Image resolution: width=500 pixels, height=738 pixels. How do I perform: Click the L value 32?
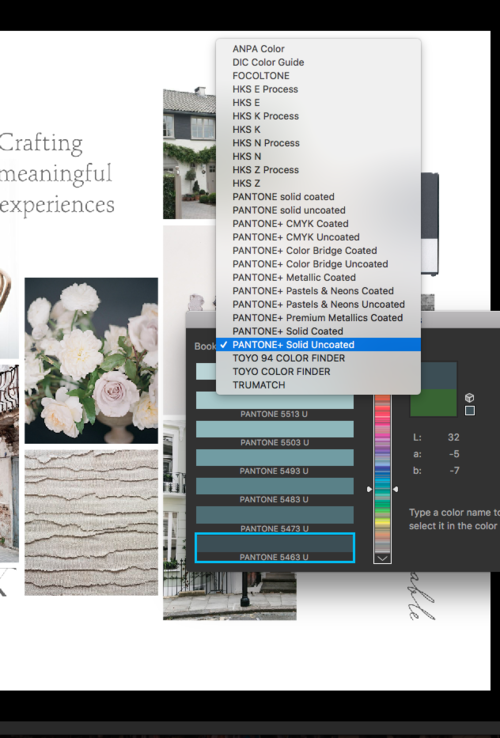[453, 437]
